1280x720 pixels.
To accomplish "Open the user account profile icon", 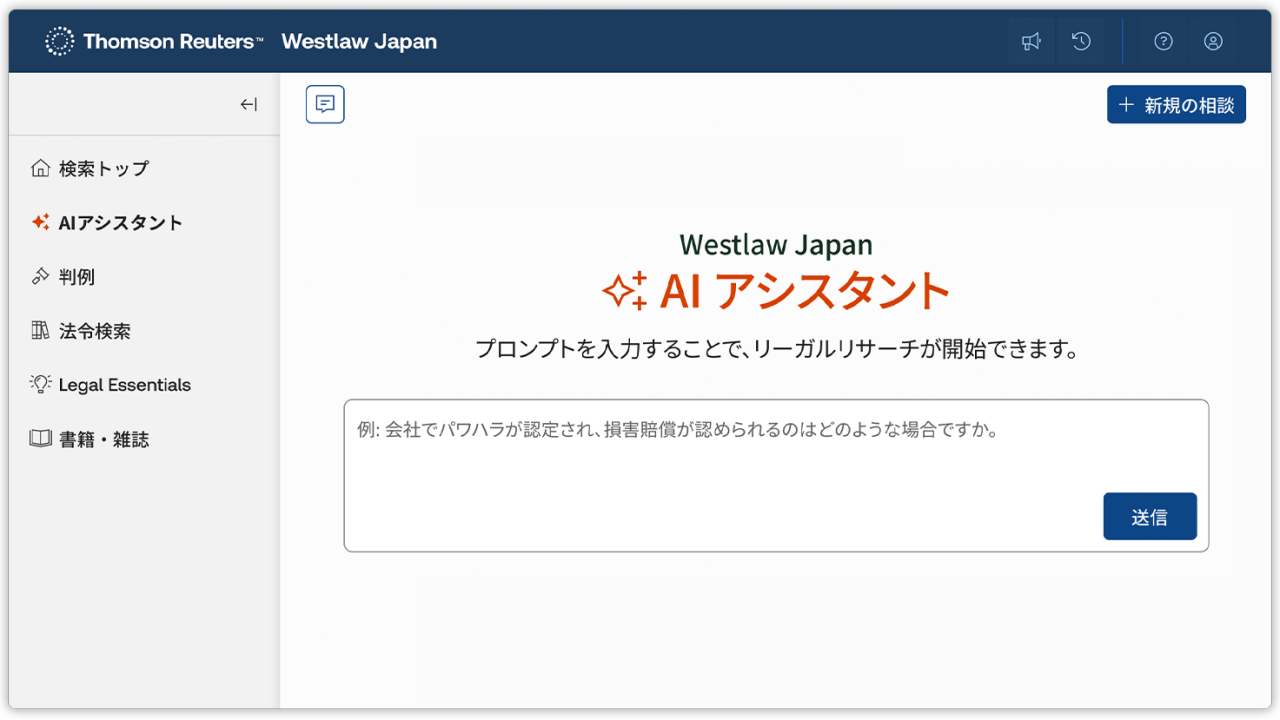I will (x=1213, y=41).
